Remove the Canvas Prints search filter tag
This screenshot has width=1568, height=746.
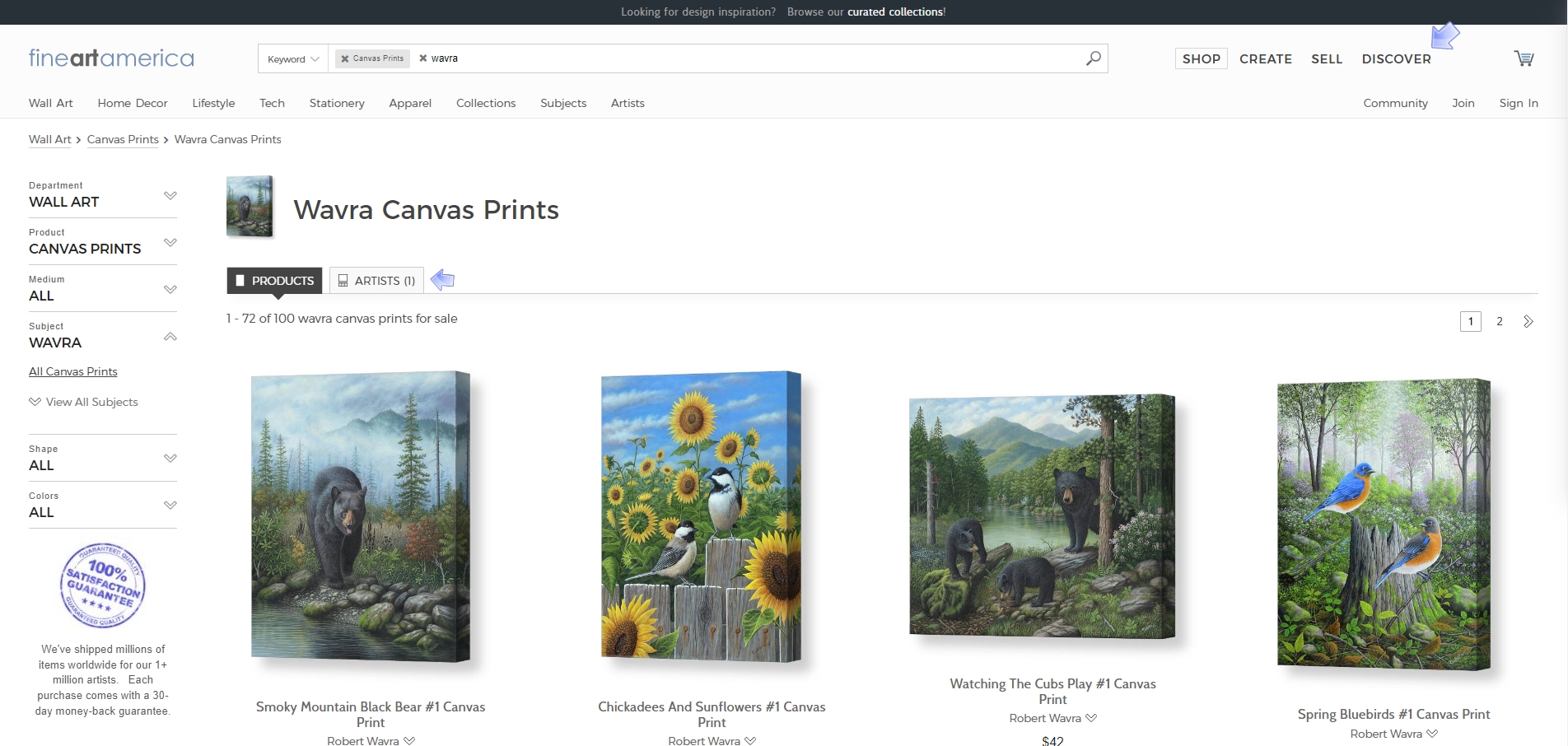pos(345,58)
